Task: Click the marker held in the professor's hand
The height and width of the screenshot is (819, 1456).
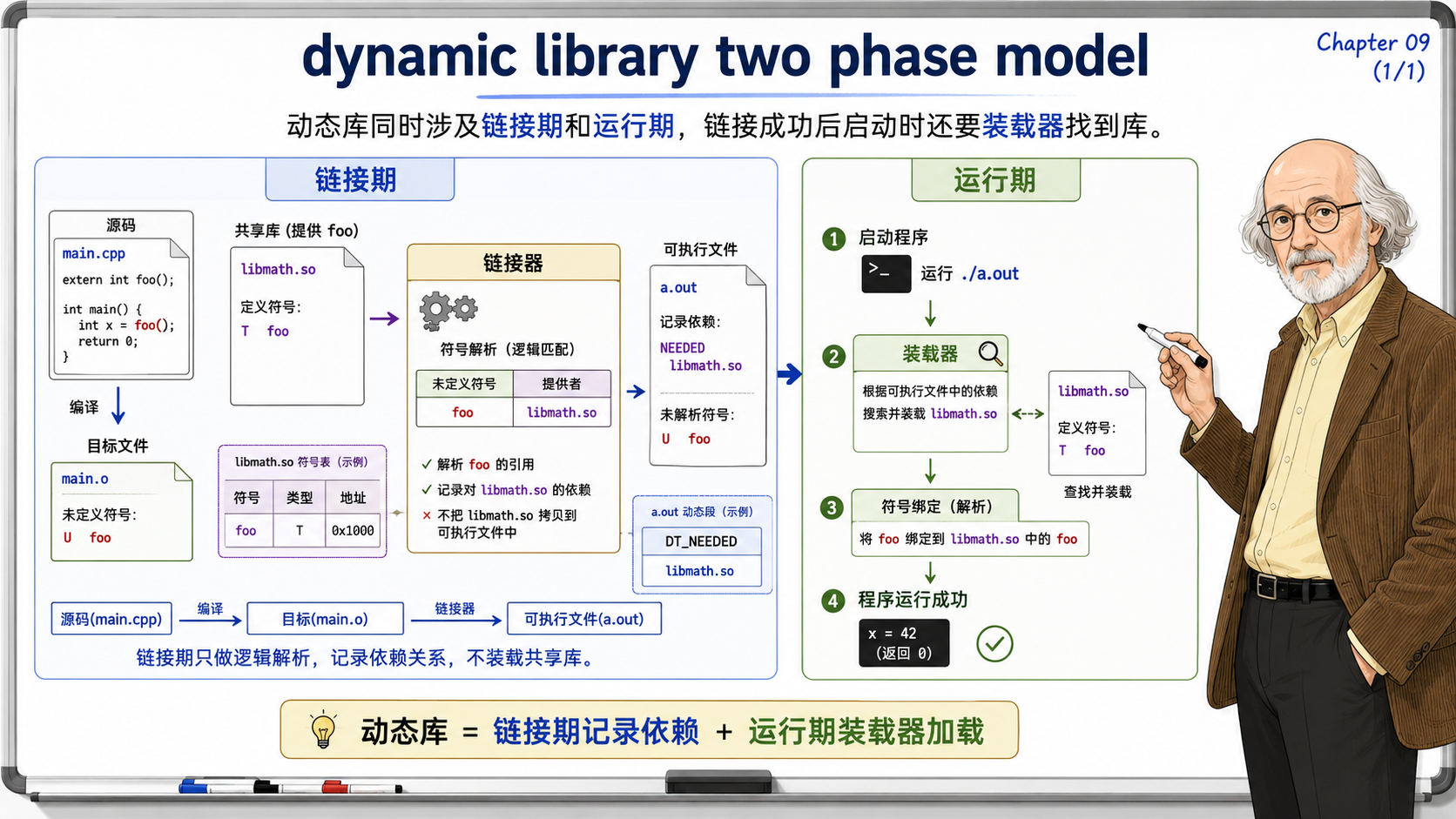Action: tap(1172, 345)
